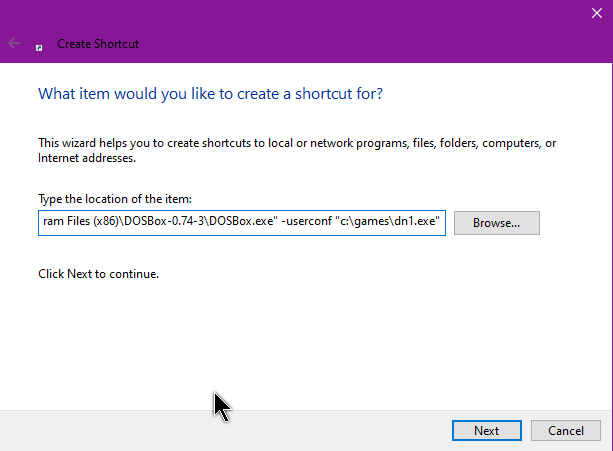613x451 pixels.
Task: Click the 'Click Next to continue.' text
Action: pyautogui.click(x=99, y=274)
